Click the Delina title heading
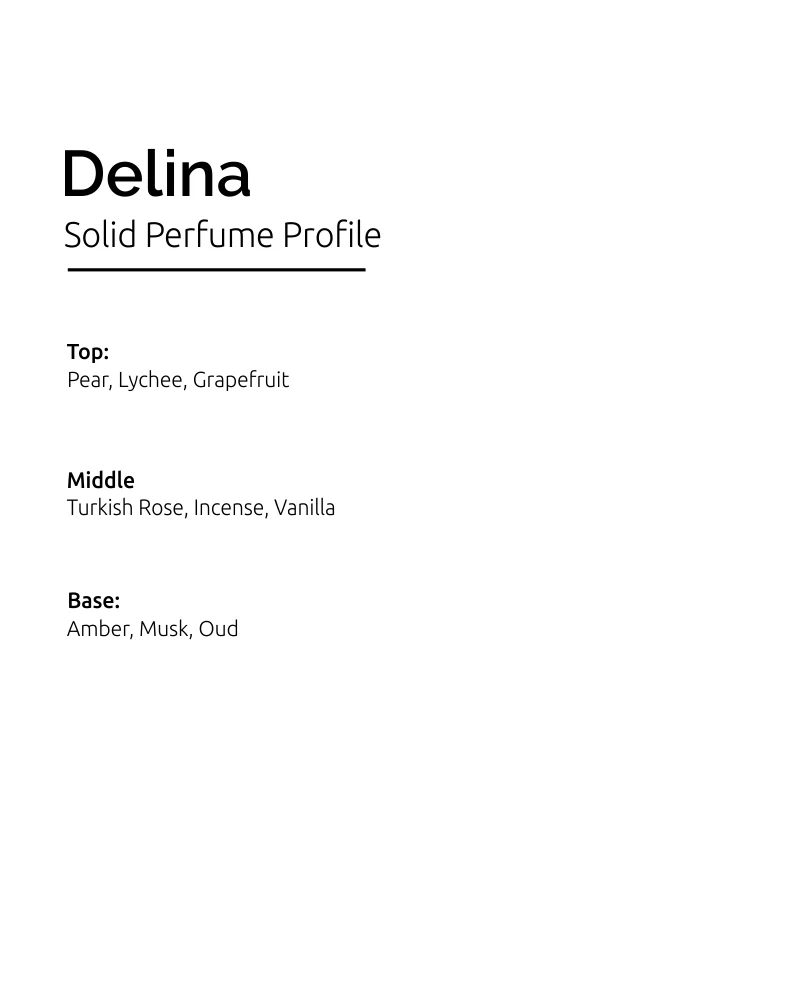Screen dimensions: 800x1000 (x=157, y=173)
